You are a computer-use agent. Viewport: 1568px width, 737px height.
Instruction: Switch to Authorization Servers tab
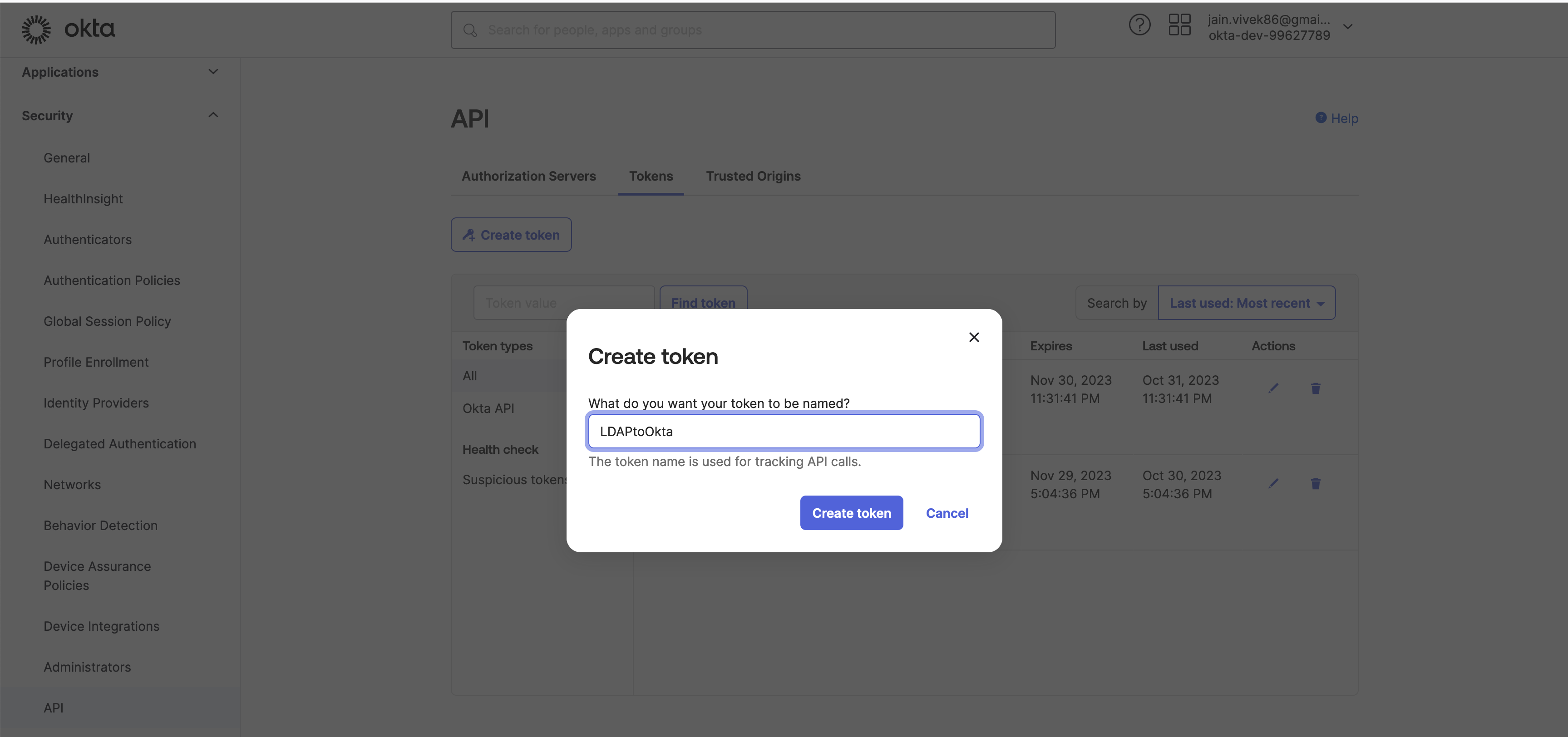point(528,177)
